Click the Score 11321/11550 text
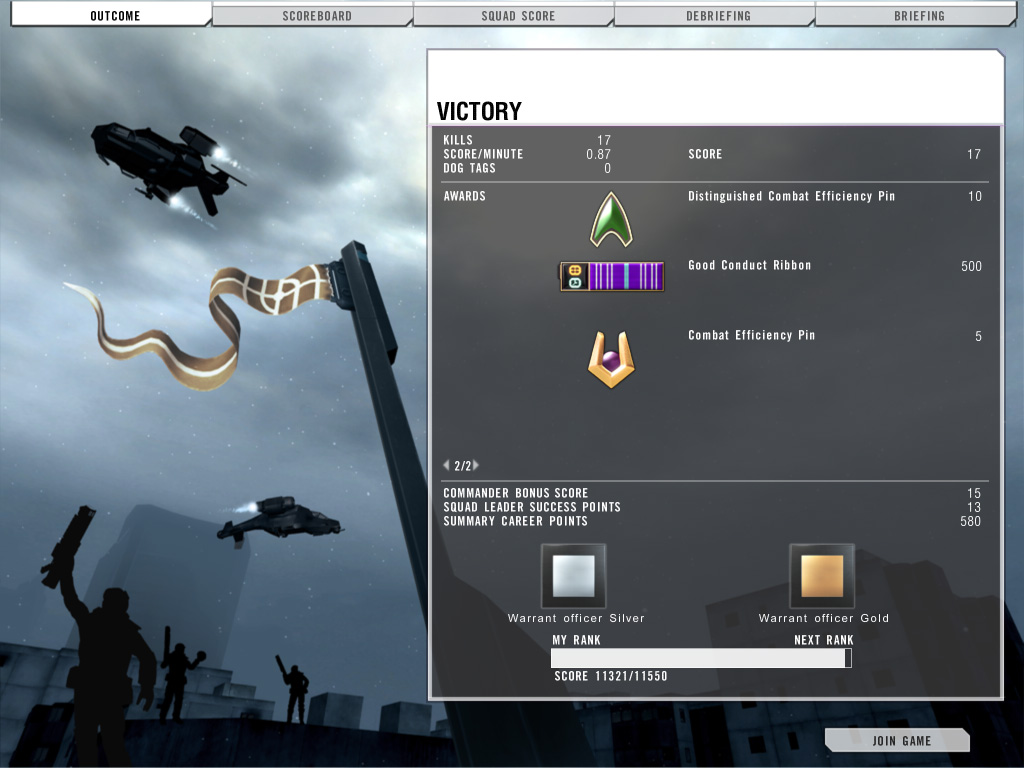Image resolution: width=1024 pixels, height=768 pixels. (x=610, y=677)
